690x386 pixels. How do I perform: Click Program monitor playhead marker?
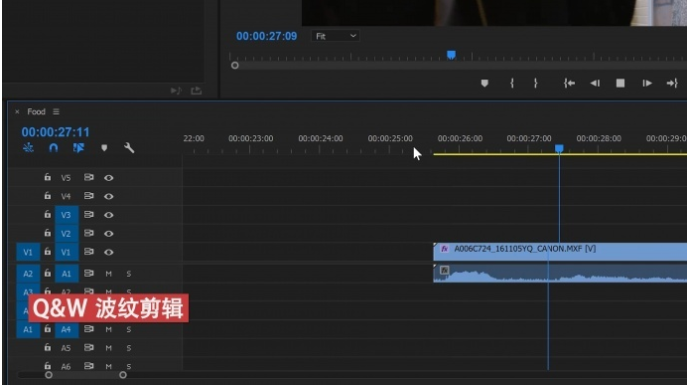point(451,55)
